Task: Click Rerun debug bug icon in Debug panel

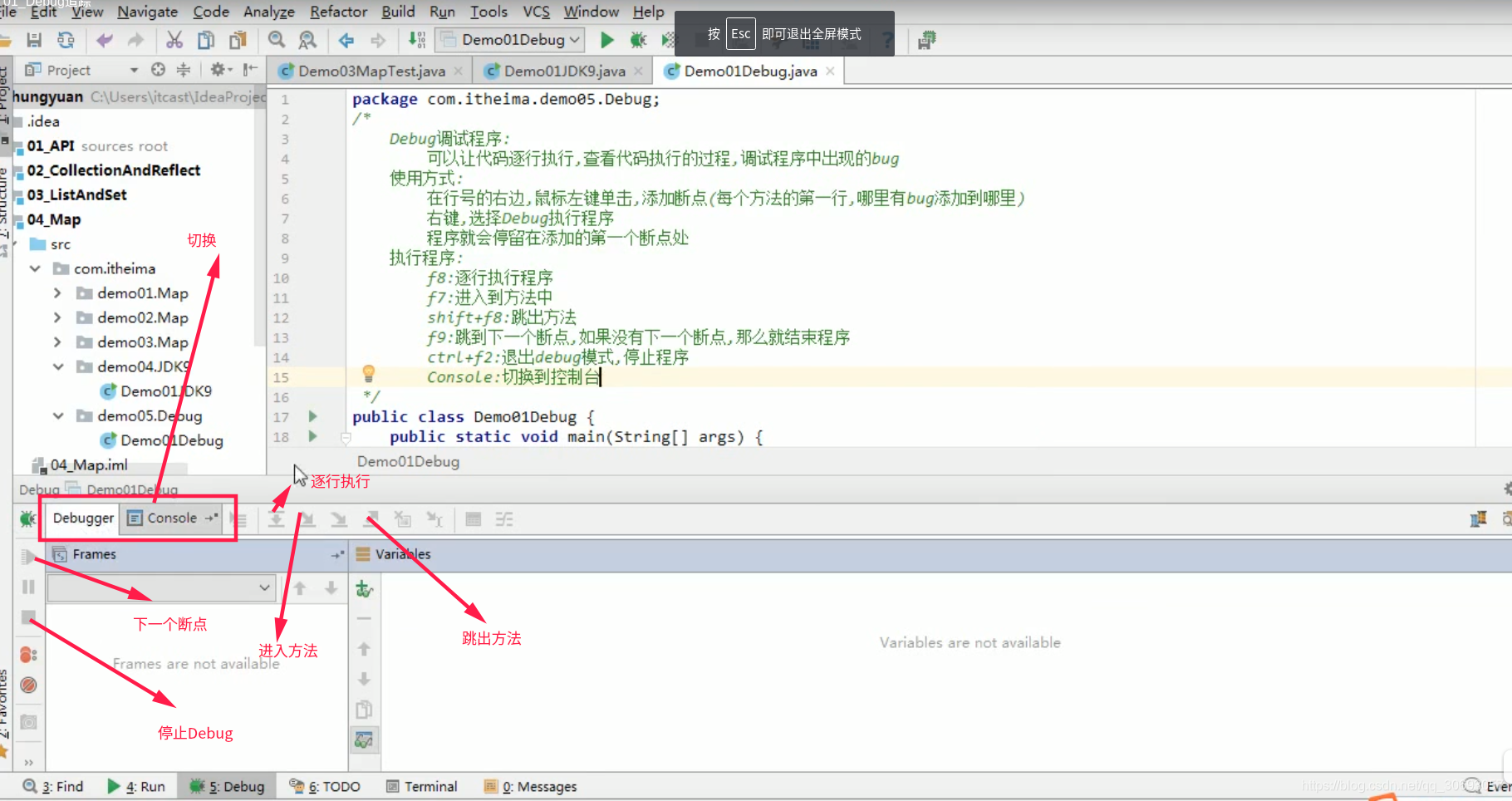Action: (27, 519)
